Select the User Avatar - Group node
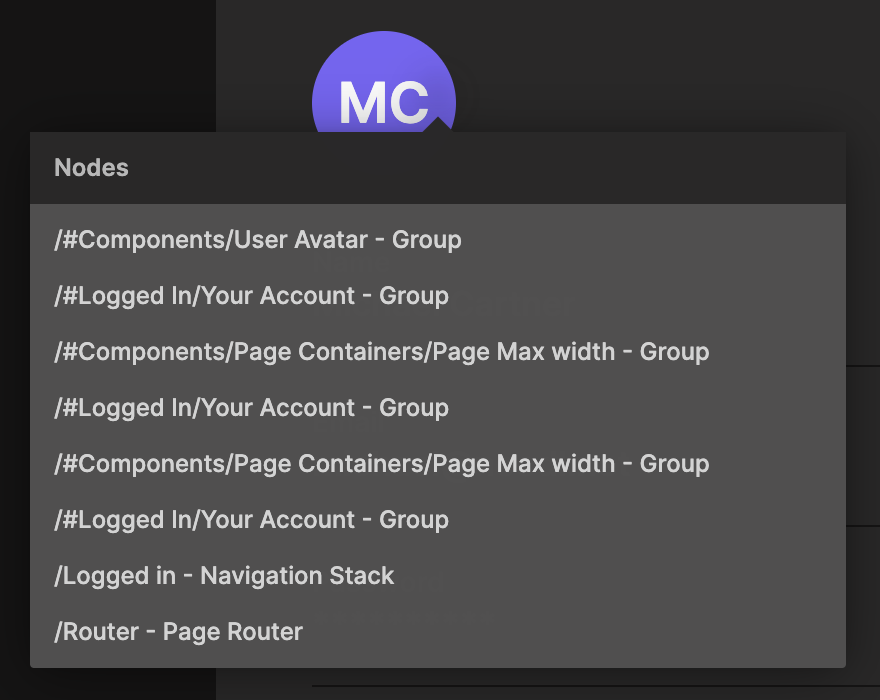The width and height of the screenshot is (880, 700). point(258,240)
